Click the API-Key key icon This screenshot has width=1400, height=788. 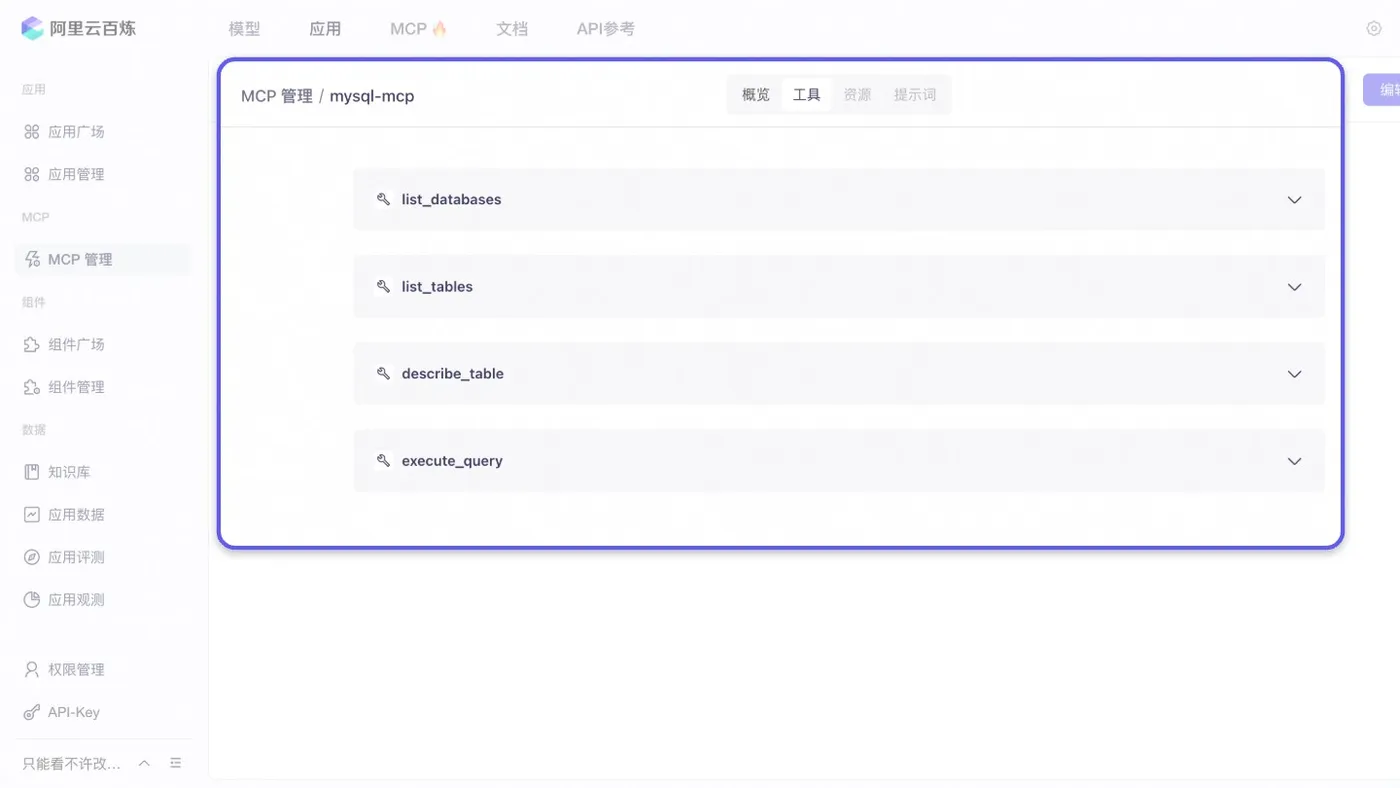[x=32, y=712]
